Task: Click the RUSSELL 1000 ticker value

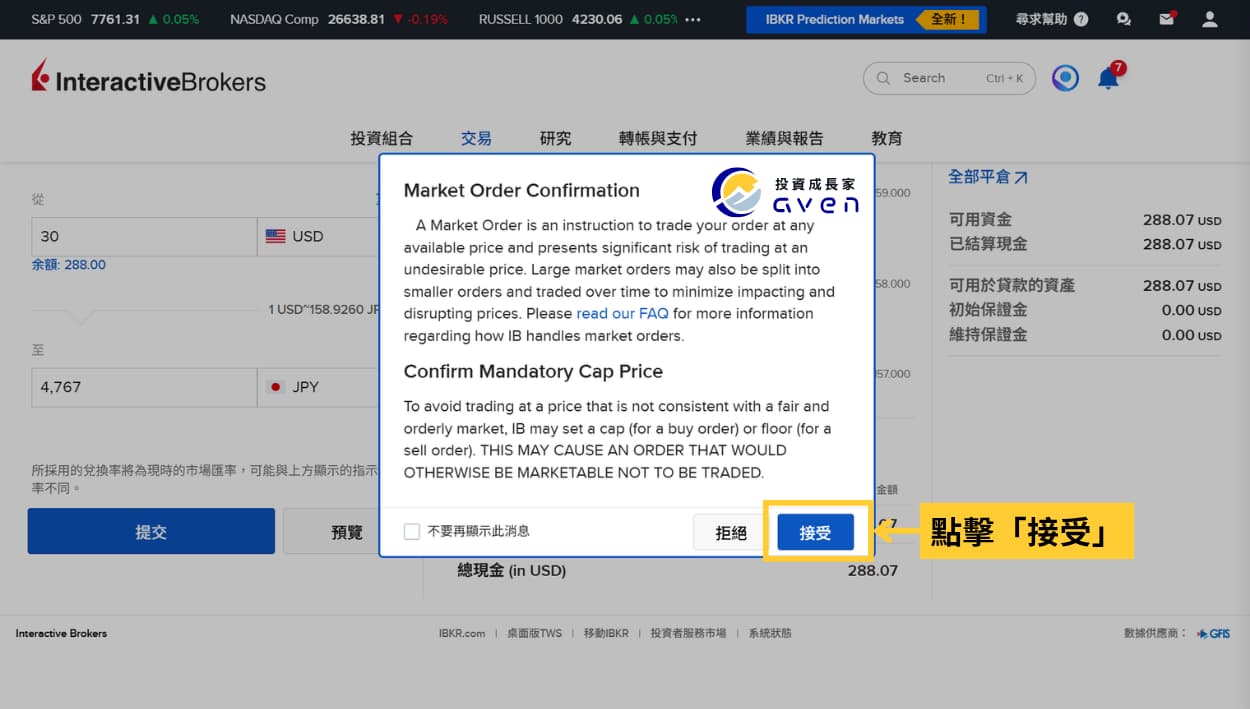Action: tap(597, 19)
